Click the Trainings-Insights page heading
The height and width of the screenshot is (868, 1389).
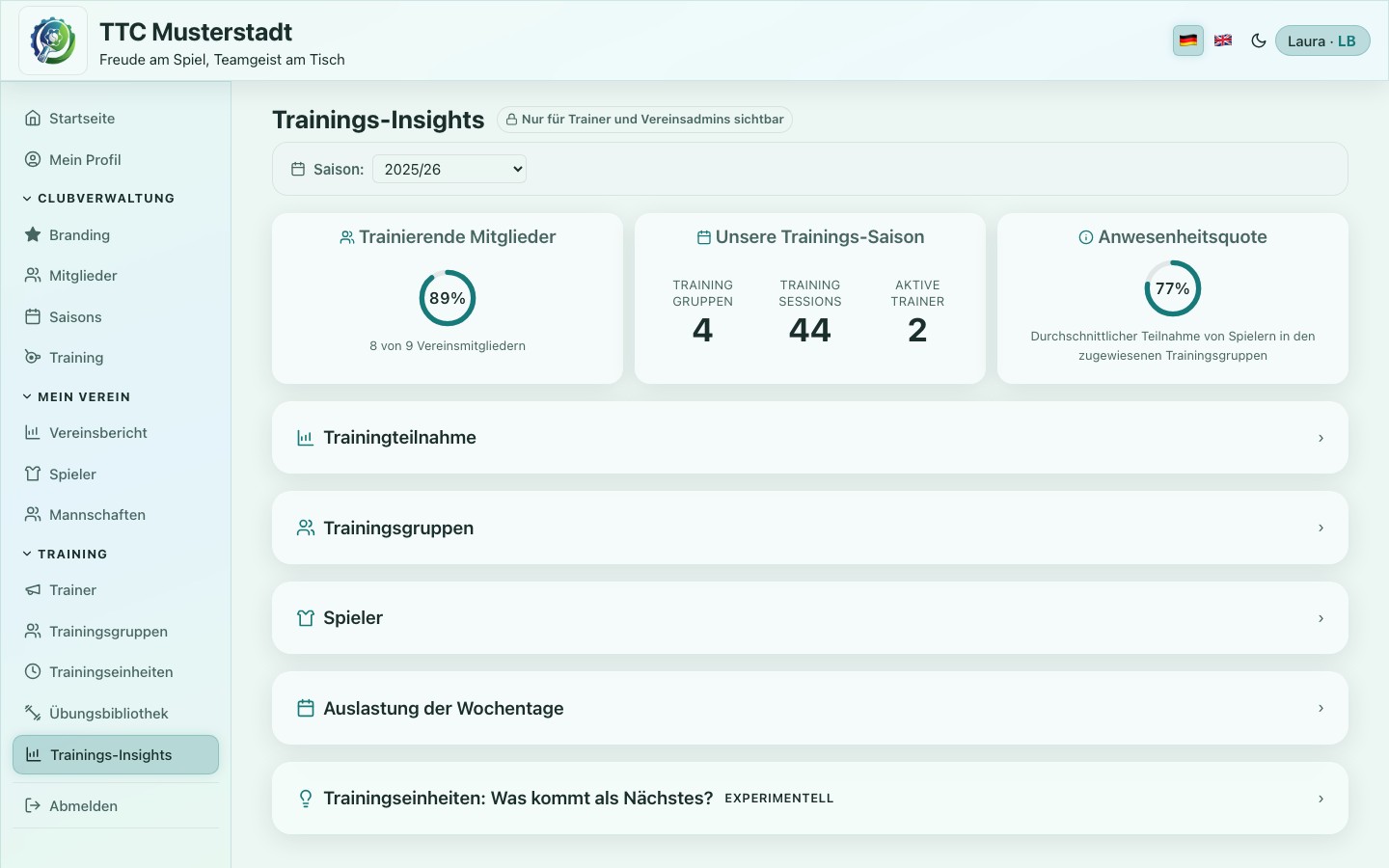point(378,120)
